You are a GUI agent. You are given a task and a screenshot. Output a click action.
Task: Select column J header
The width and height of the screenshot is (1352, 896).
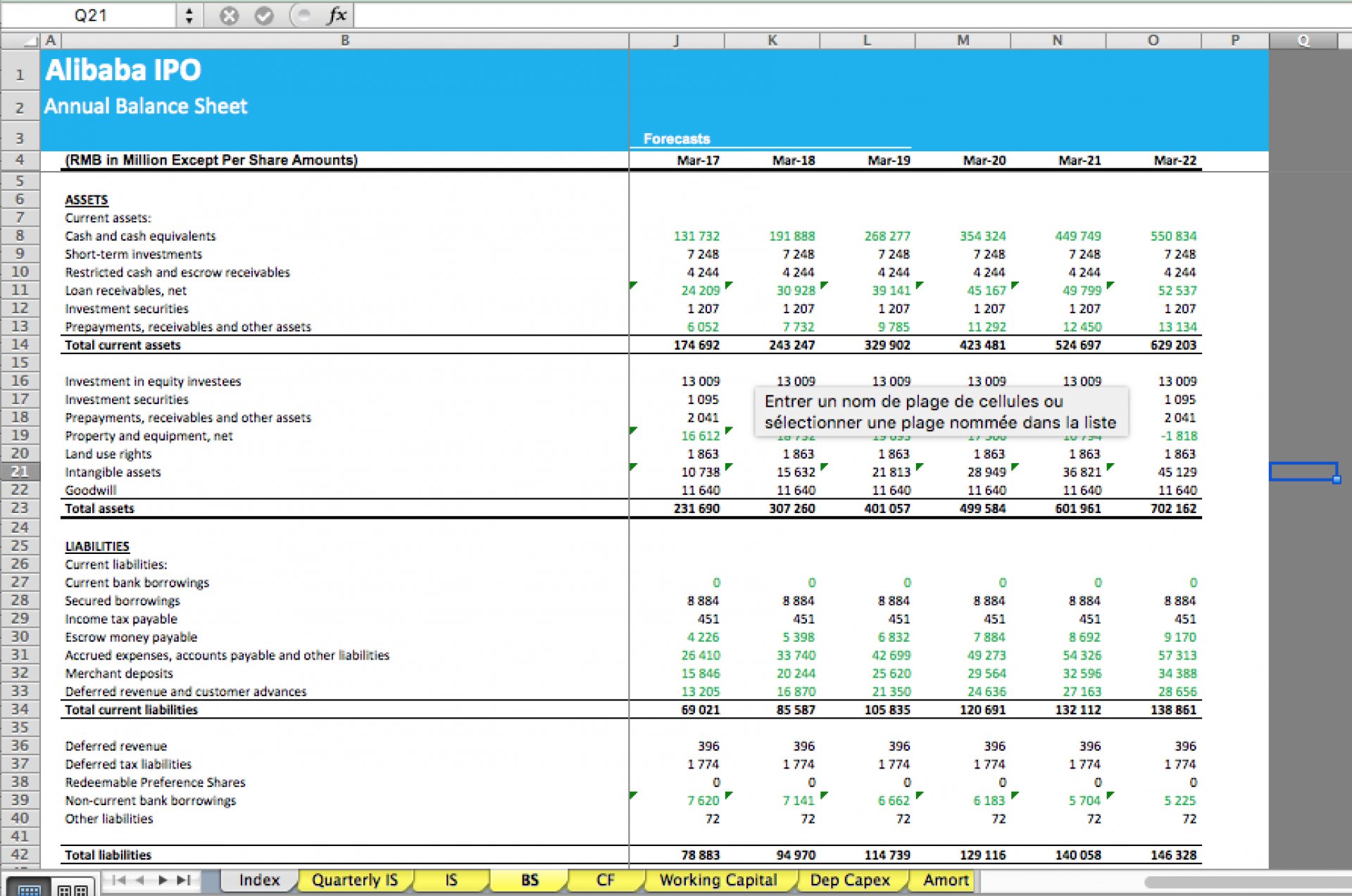[x=677, y=41]
